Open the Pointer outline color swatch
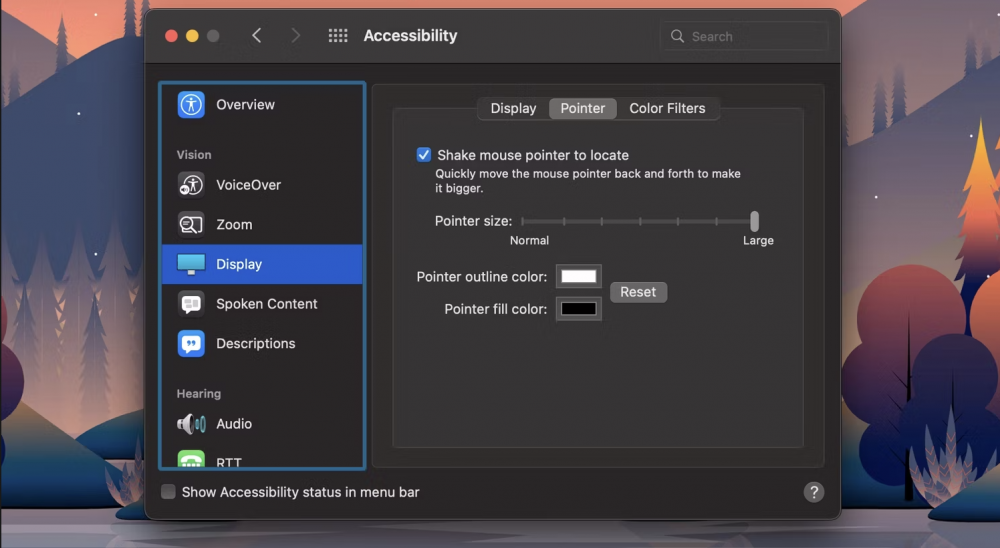This screenshot has height=548, width=1000. click(x=578, y=277)
